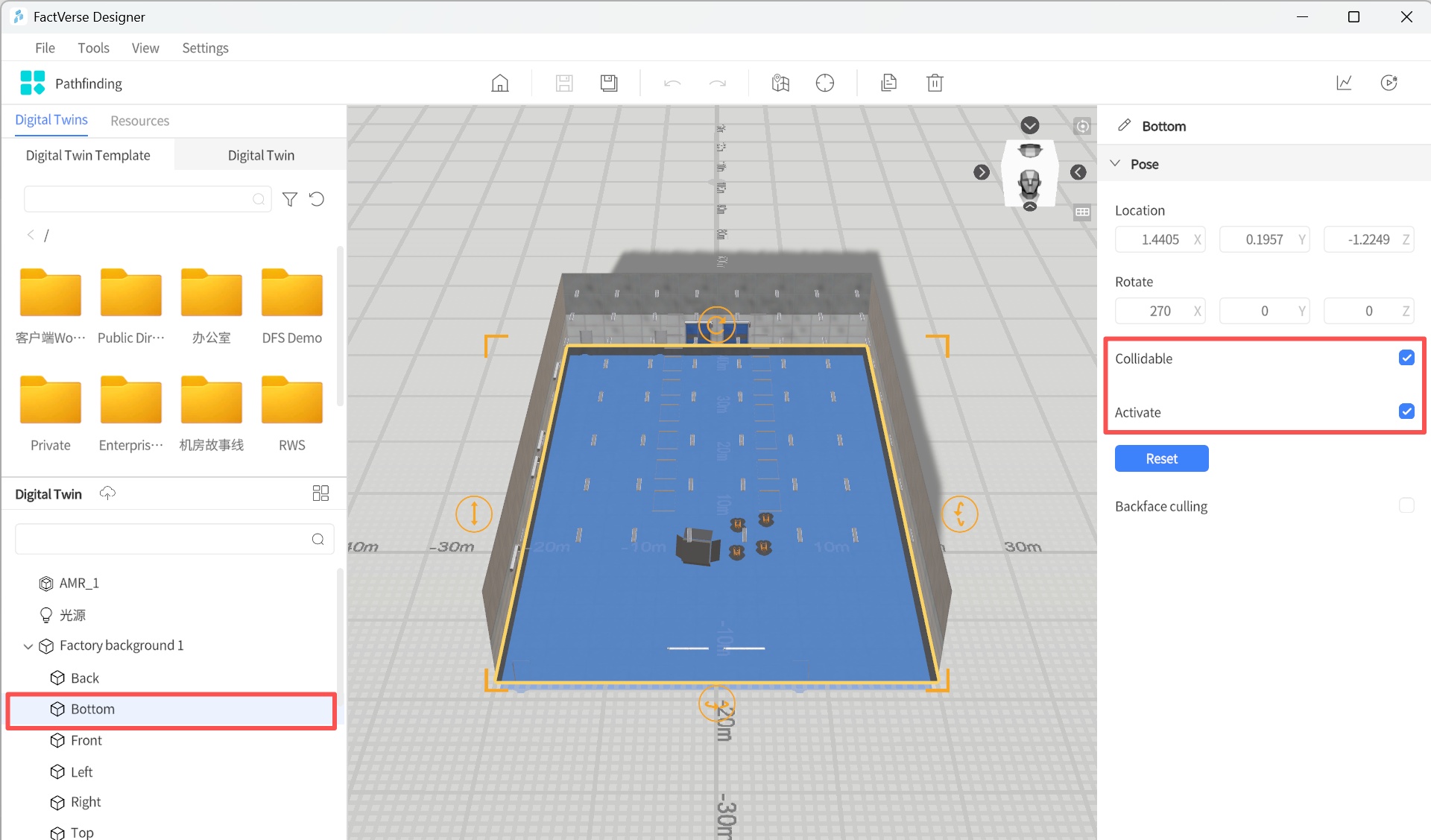Viewport: 1431px width, 840px height.
Task: Click the Save All toolbar icon
Action: tap(608, 83)
